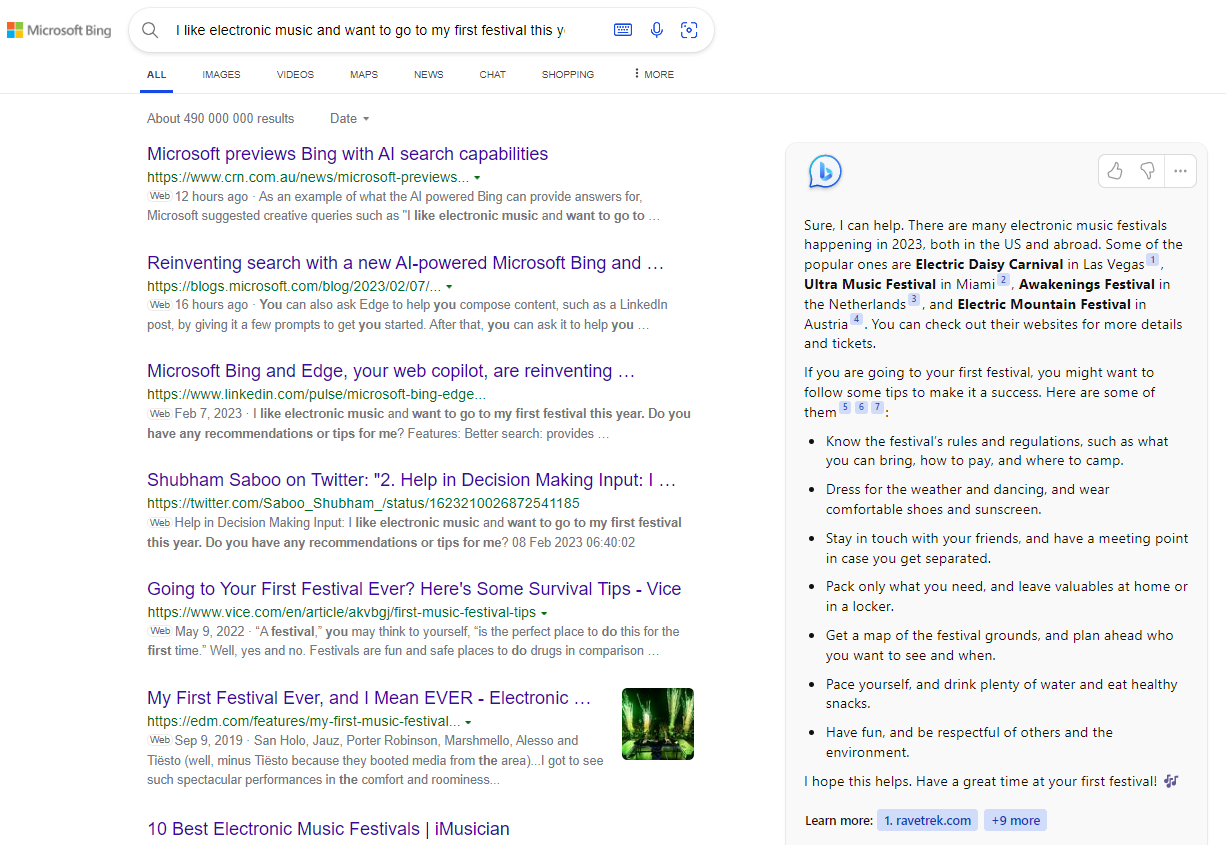
Task: Click 'Electric Mountain Festival' bold text
Action: pyautogui.click(x=1044, y=304)
